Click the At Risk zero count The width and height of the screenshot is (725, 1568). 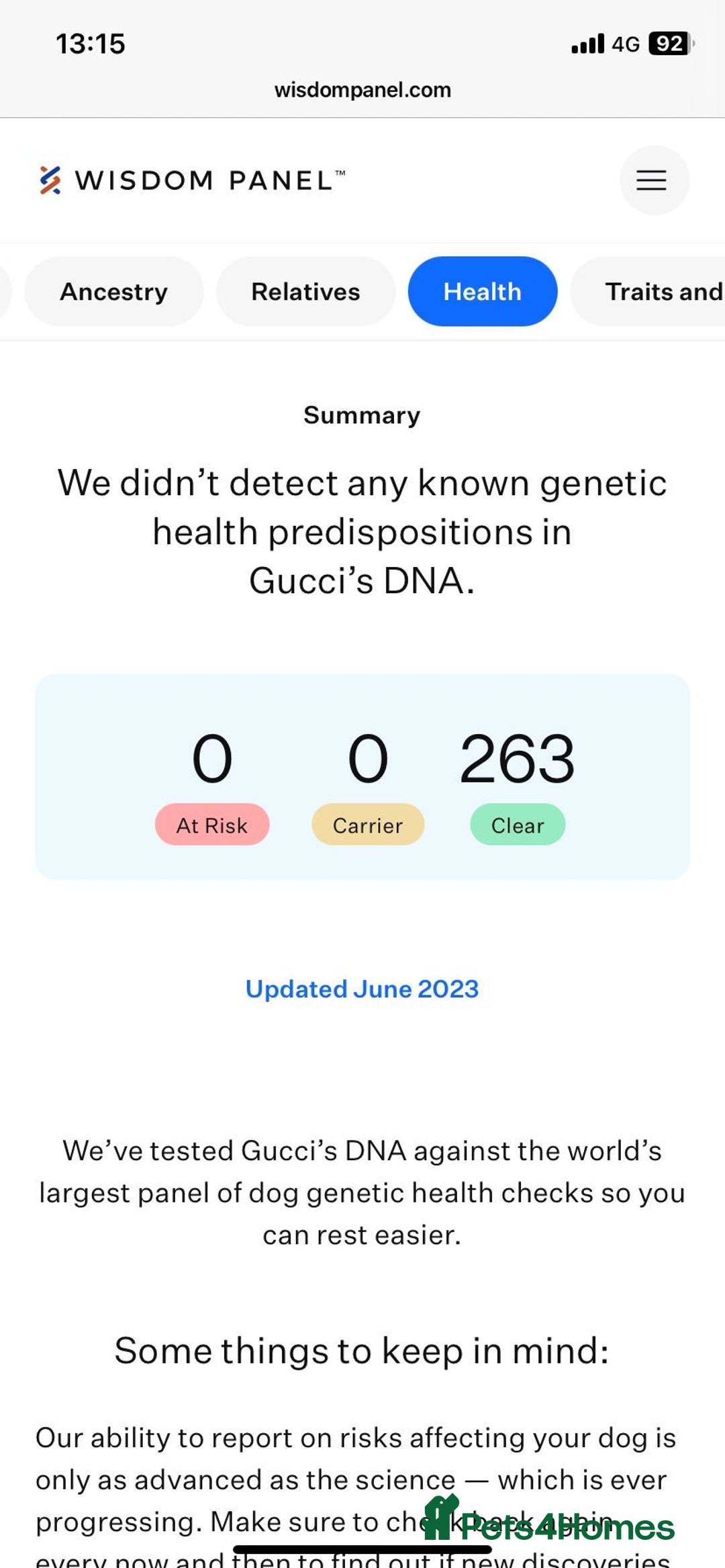[212, 759]
